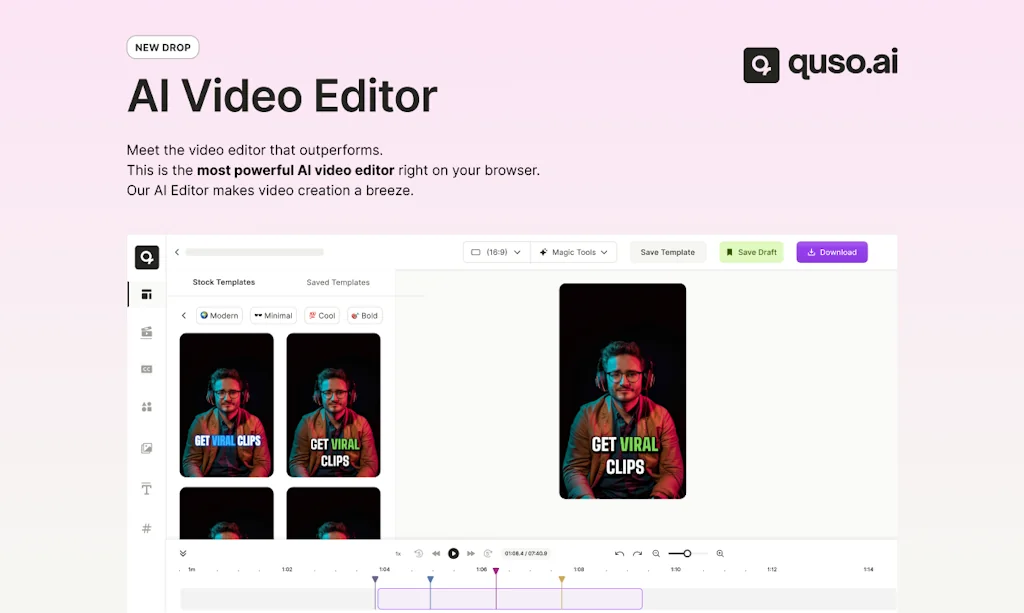The height and width of the screenshot is (613, 1024).
Task: Open the Hashtags panel in the sidebar
Action: click(x=146, y=528)
